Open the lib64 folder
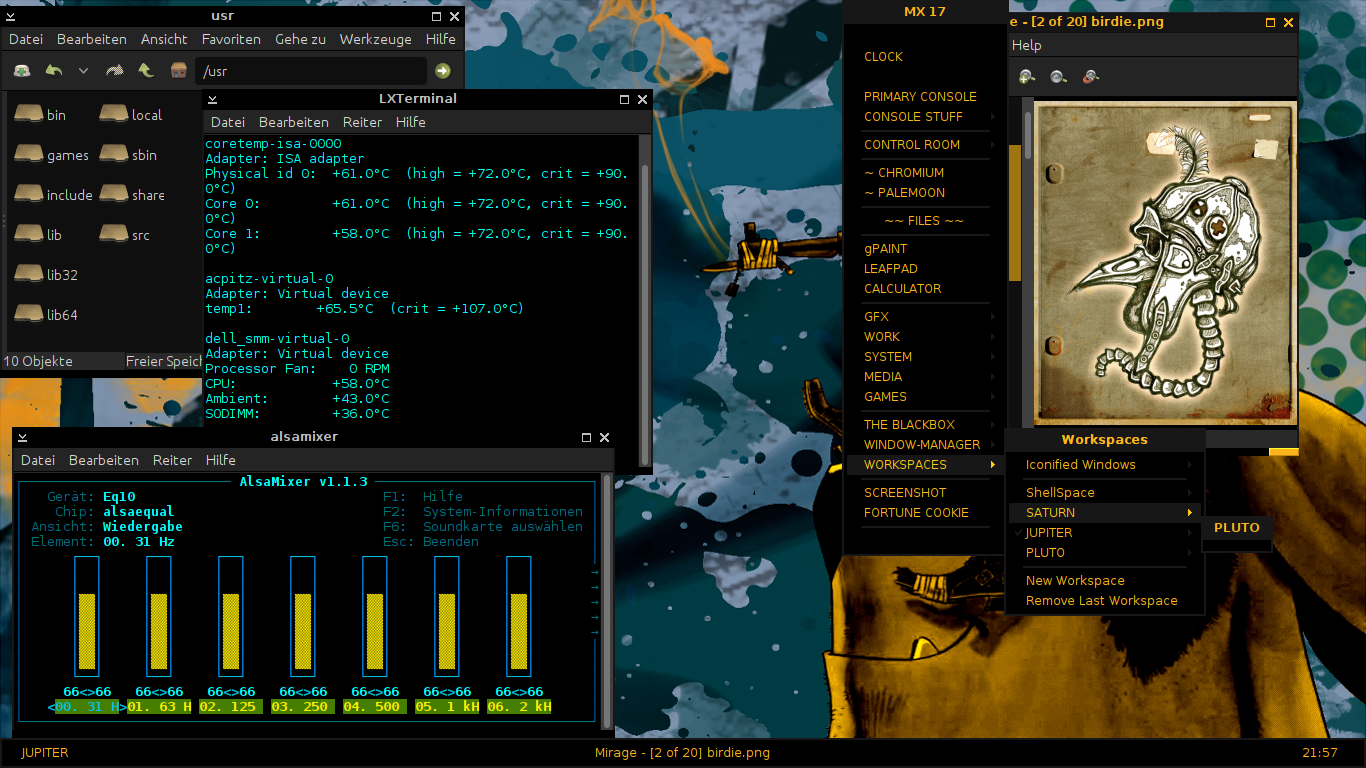 (x=46, y=315)
